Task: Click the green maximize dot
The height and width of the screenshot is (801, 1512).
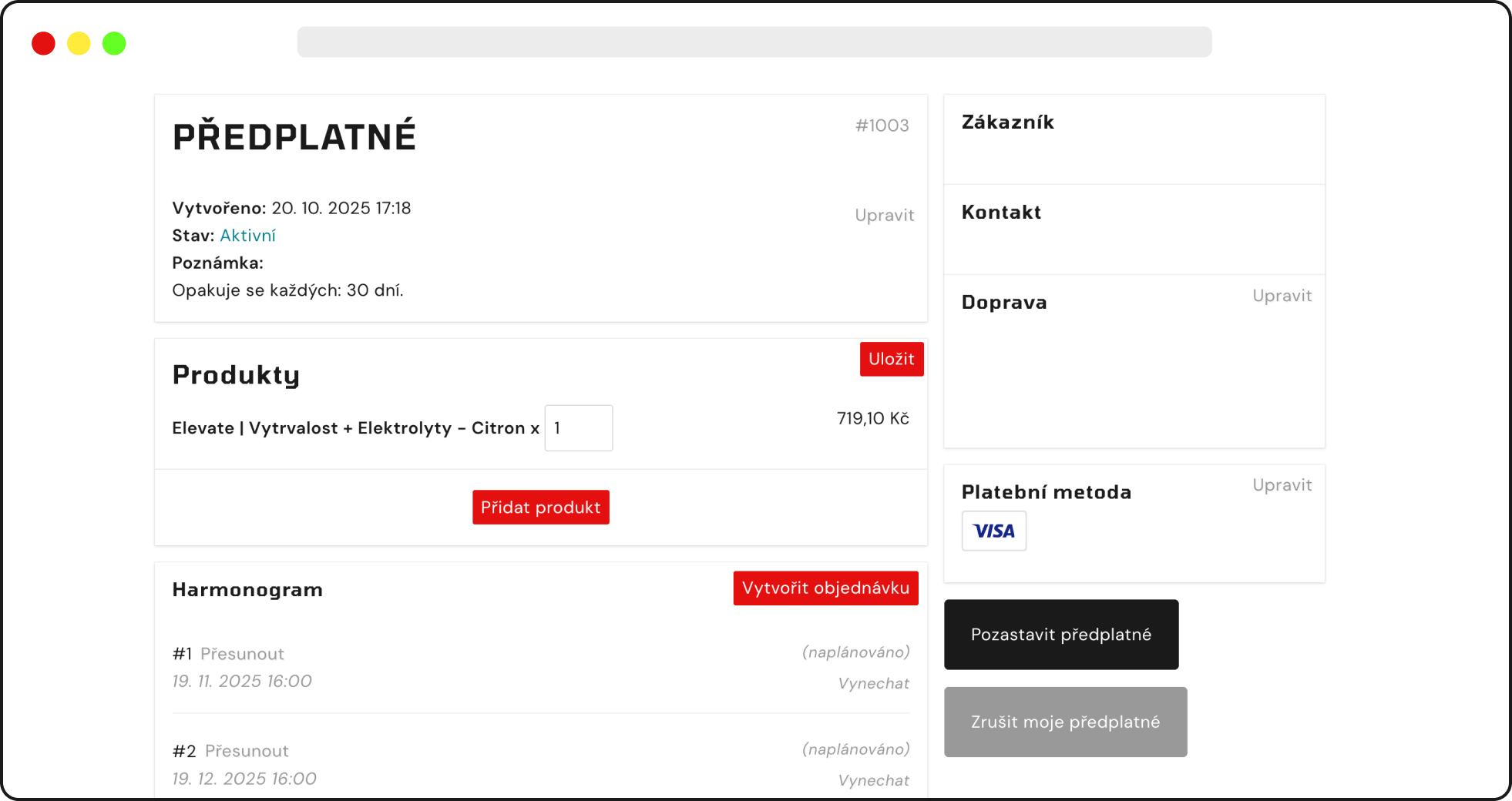Action: coord(114,43)
